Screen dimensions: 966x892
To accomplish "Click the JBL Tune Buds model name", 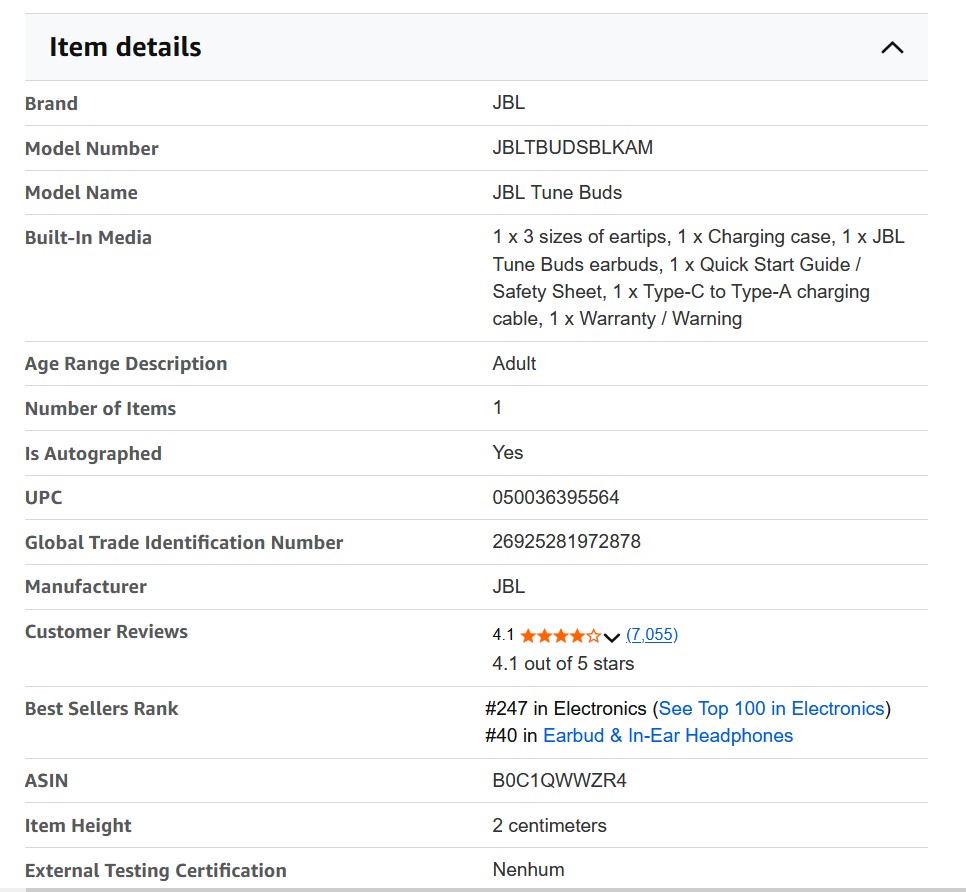I will [557, 193].
